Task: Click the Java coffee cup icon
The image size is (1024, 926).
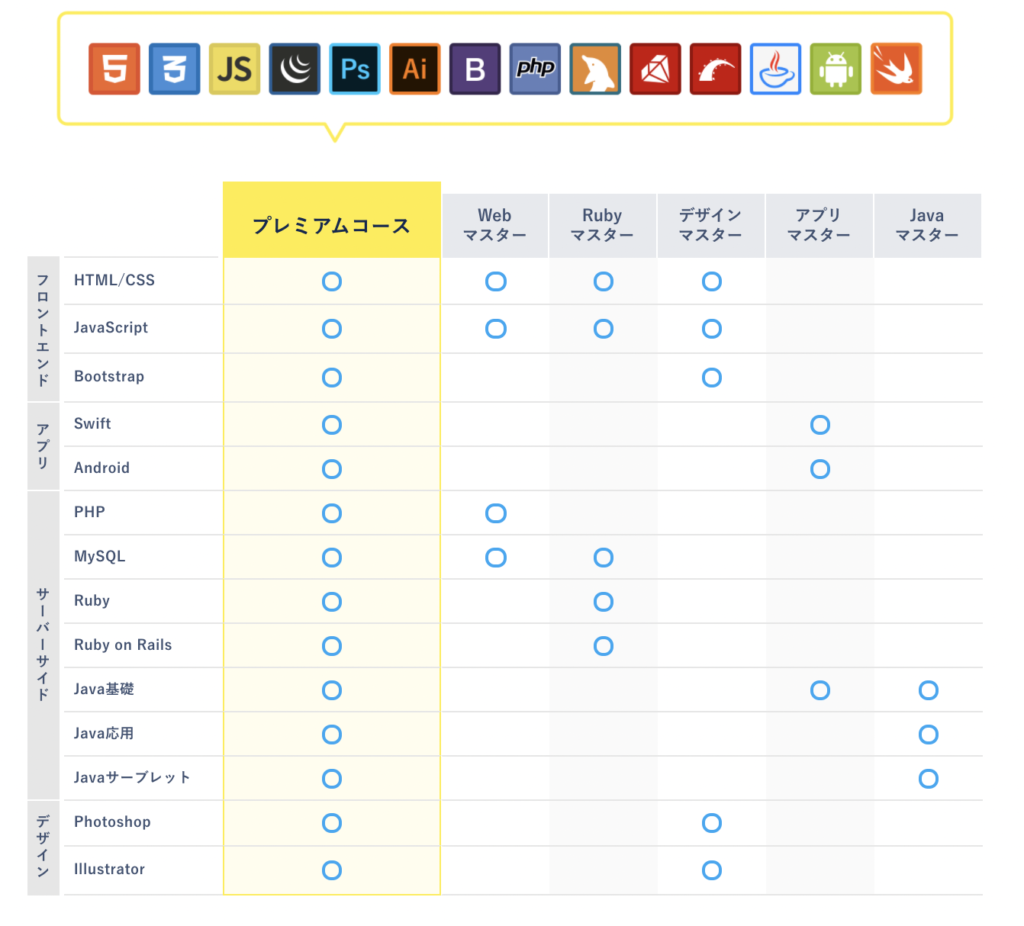Action: (x=775, y=69)
